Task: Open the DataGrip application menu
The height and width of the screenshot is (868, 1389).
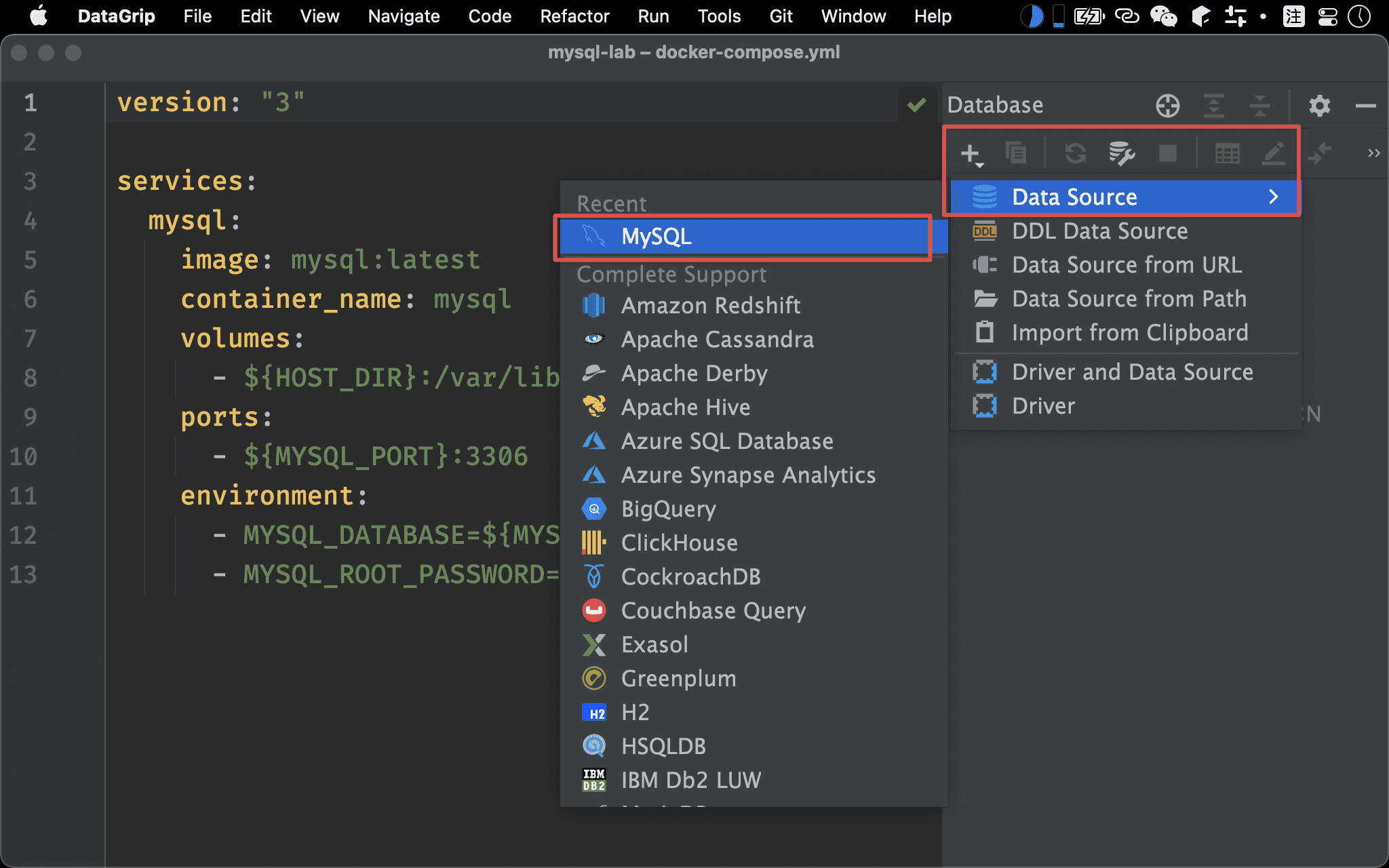Action: point(116,16)
